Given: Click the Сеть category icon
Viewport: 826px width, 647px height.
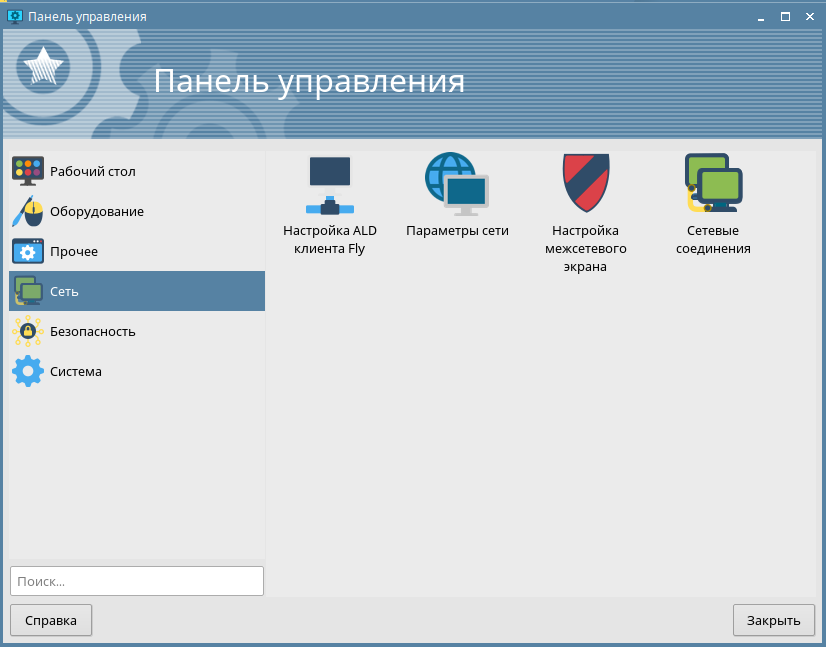Looking at the screenshot, I should point(28,291).
